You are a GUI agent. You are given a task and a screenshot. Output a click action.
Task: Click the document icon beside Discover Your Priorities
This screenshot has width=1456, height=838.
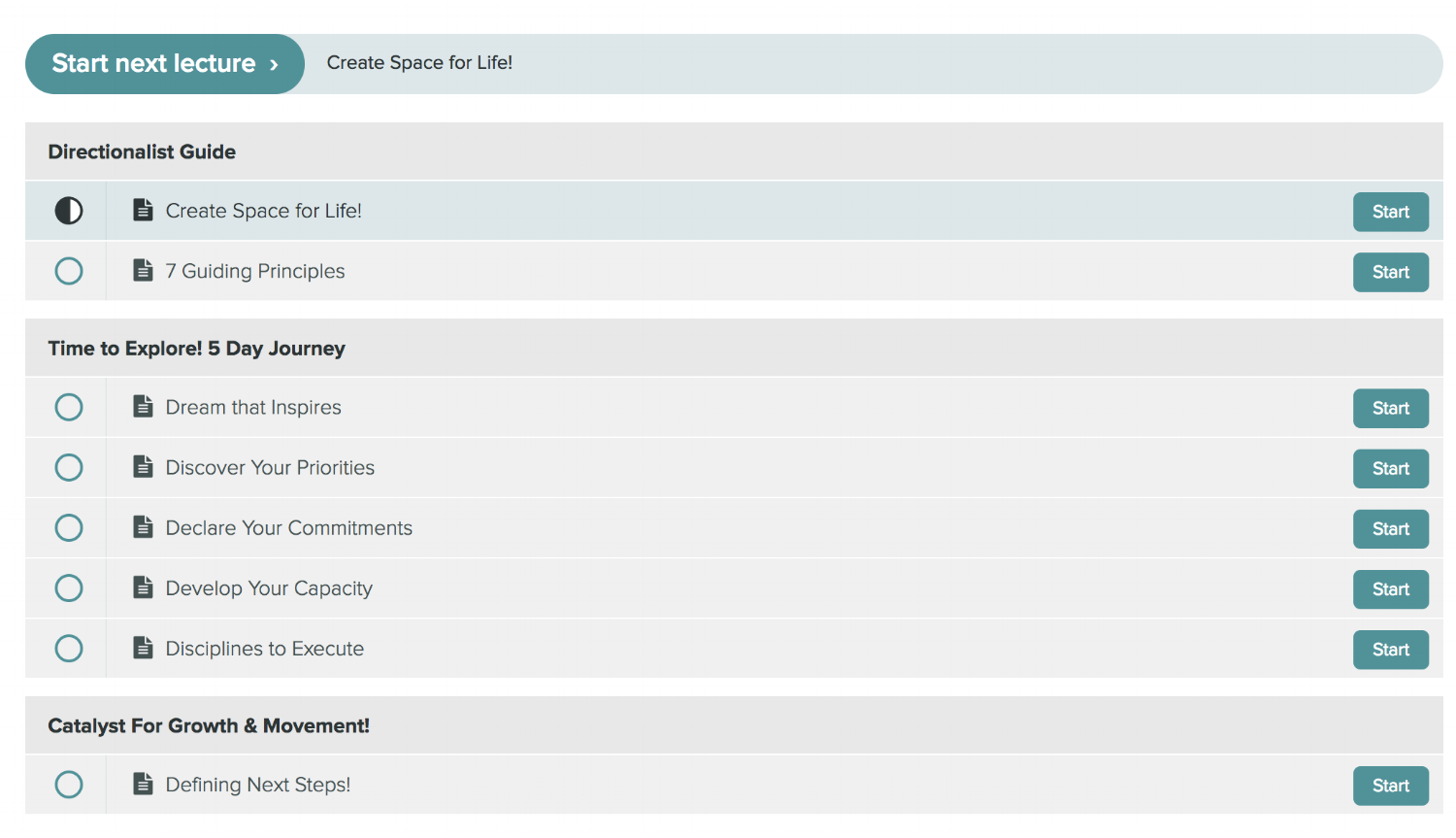tap(143, 466)
